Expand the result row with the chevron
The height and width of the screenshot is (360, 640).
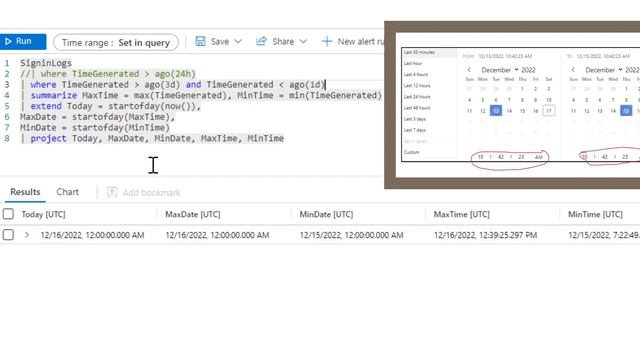point(27,235)
